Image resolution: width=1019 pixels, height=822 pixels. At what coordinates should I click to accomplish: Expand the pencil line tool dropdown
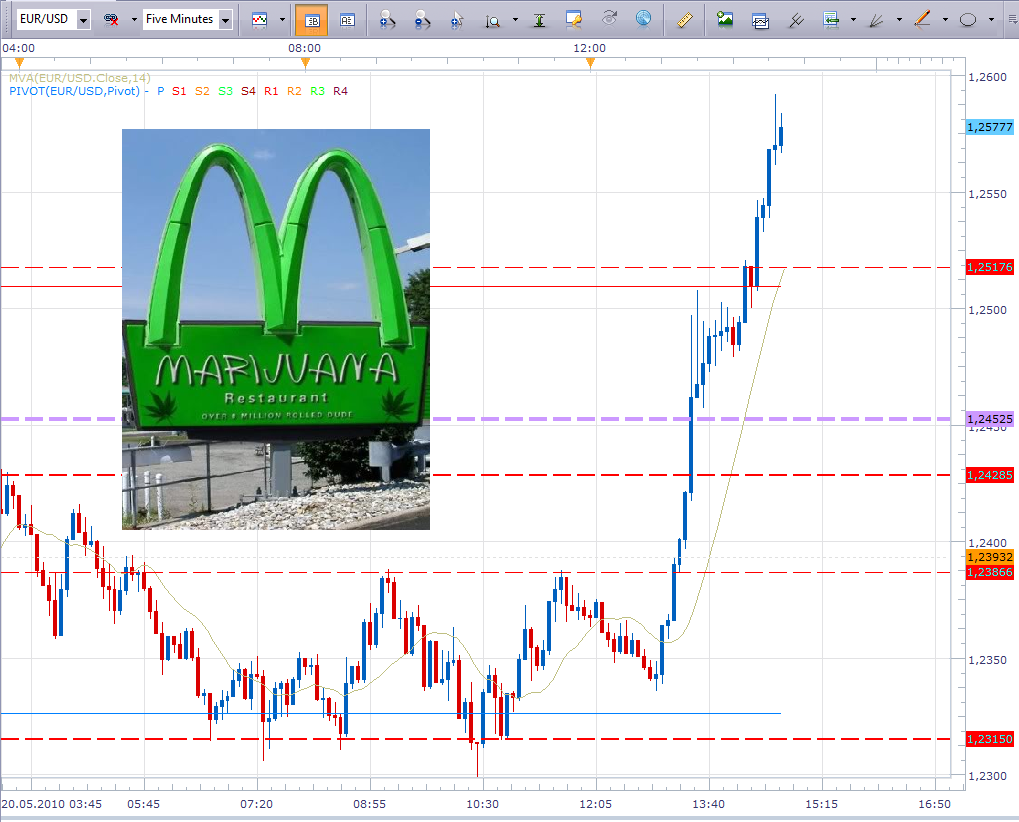tap(945, 19)
